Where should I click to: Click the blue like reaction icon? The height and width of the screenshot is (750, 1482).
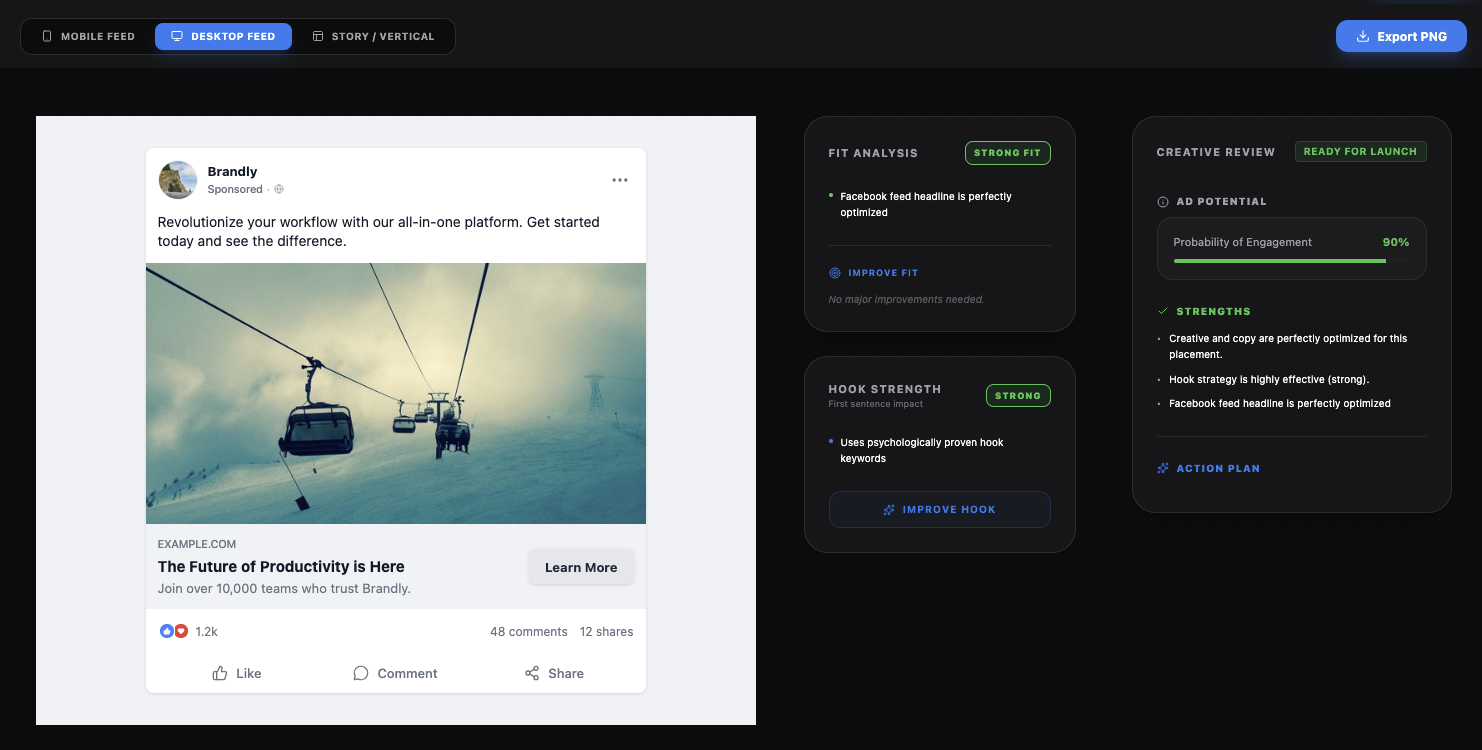tap(167, 631)
